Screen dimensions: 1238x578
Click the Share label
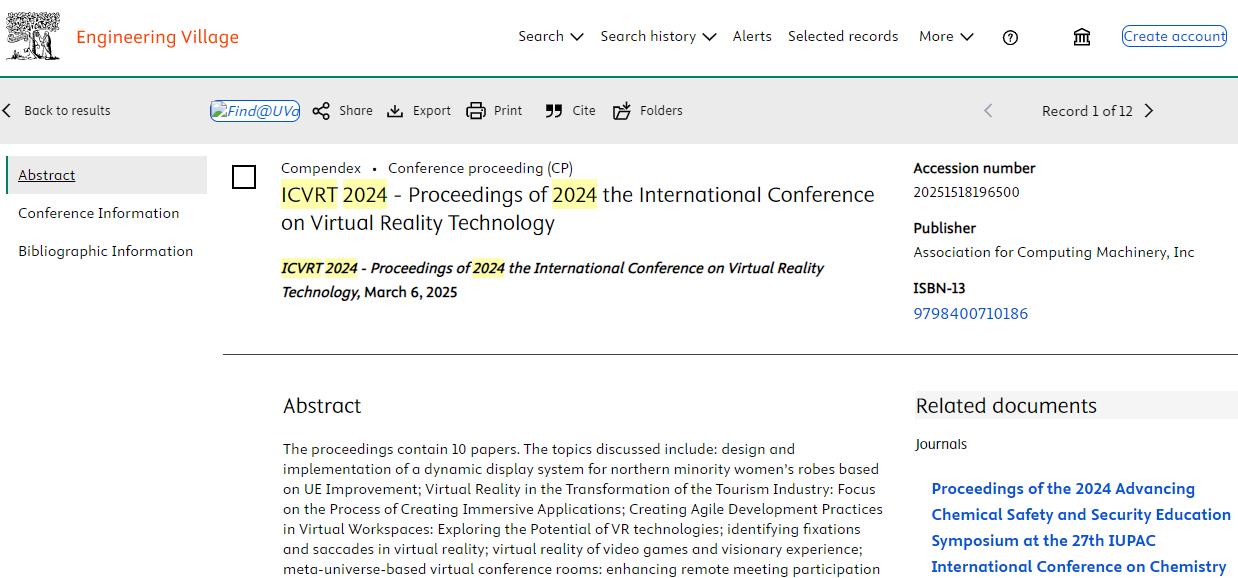click(x=356, y=111)
